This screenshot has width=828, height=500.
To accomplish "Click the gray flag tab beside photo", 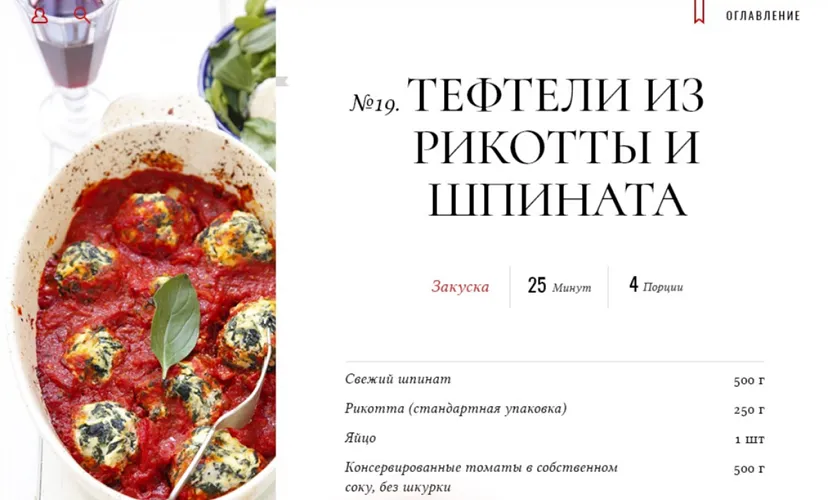I will coord(282,81).
